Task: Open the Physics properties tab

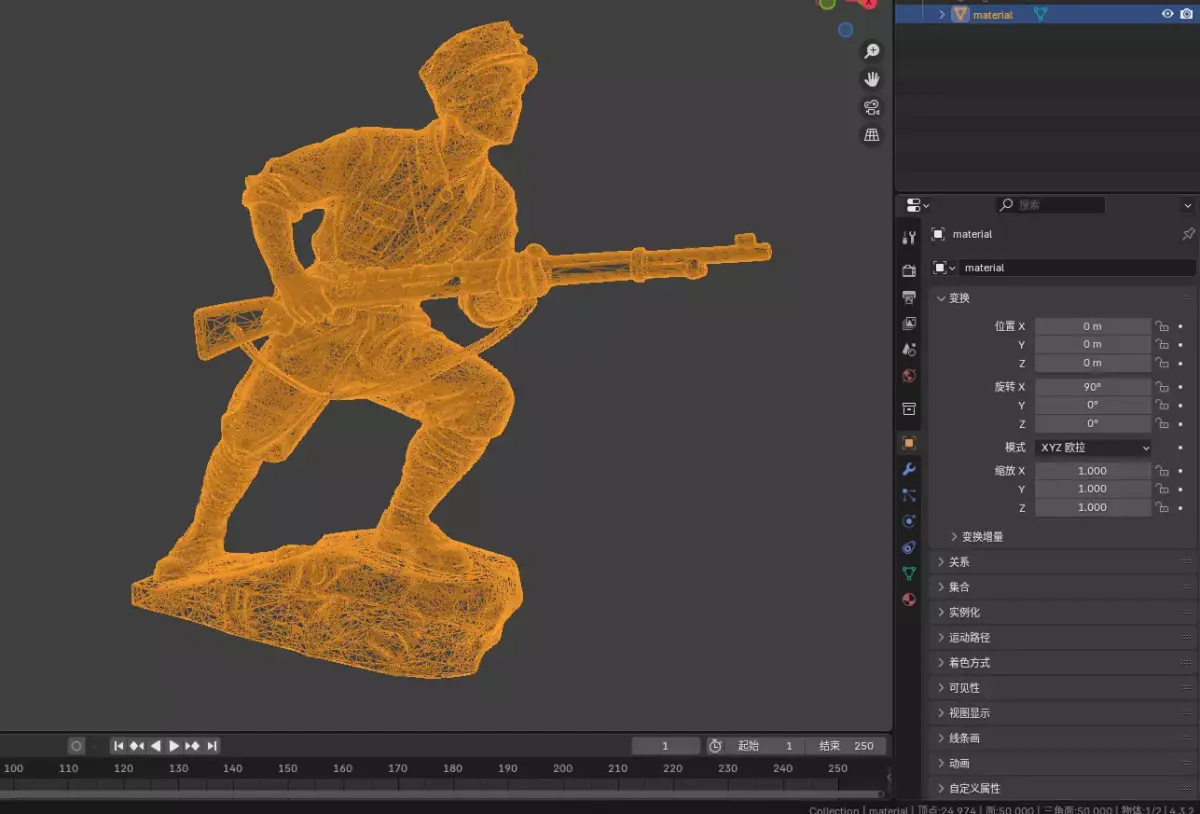Action: (909, 521)
